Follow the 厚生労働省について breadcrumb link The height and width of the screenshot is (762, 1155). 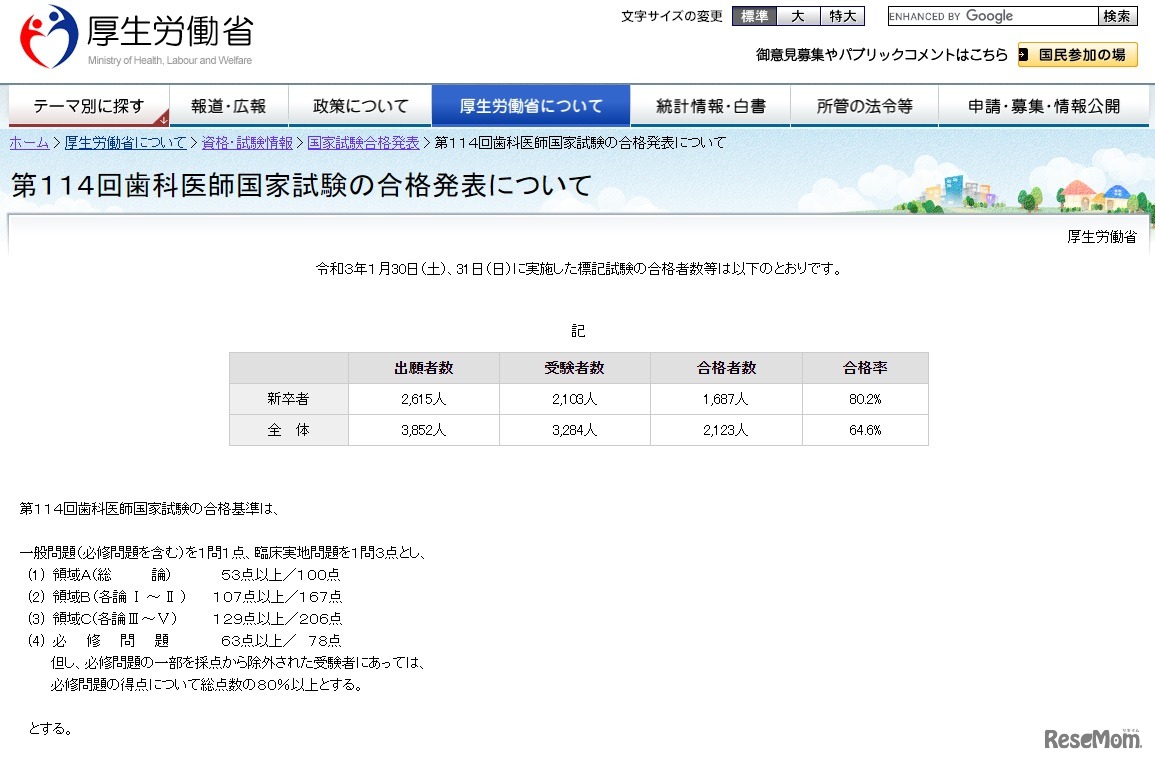point(125,143)
